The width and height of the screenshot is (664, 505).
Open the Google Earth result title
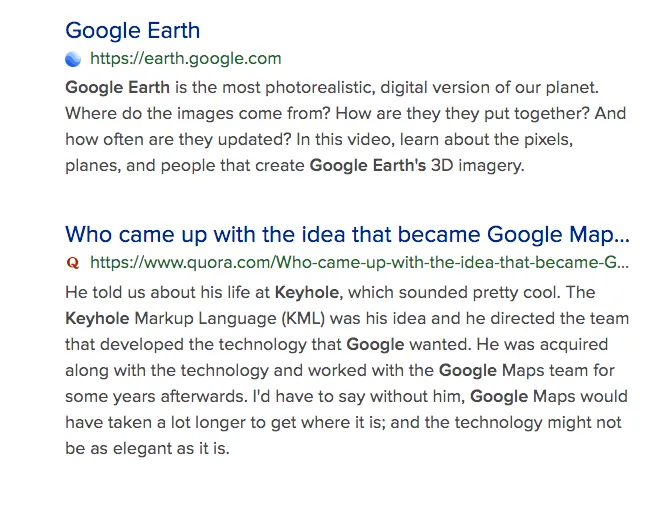tap(133, 31)
